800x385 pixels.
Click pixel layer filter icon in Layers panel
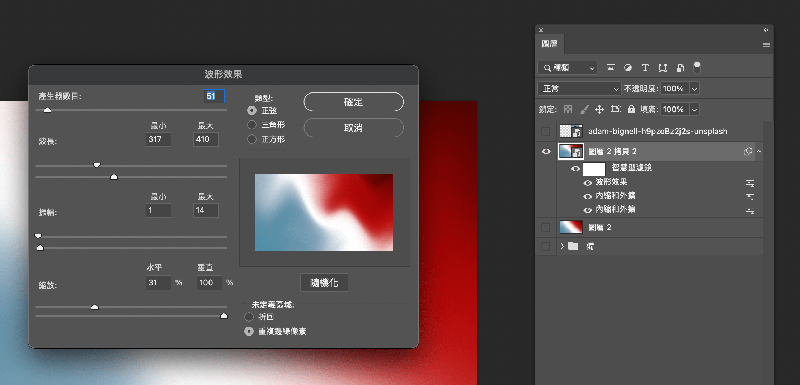(x=610, y=67)
